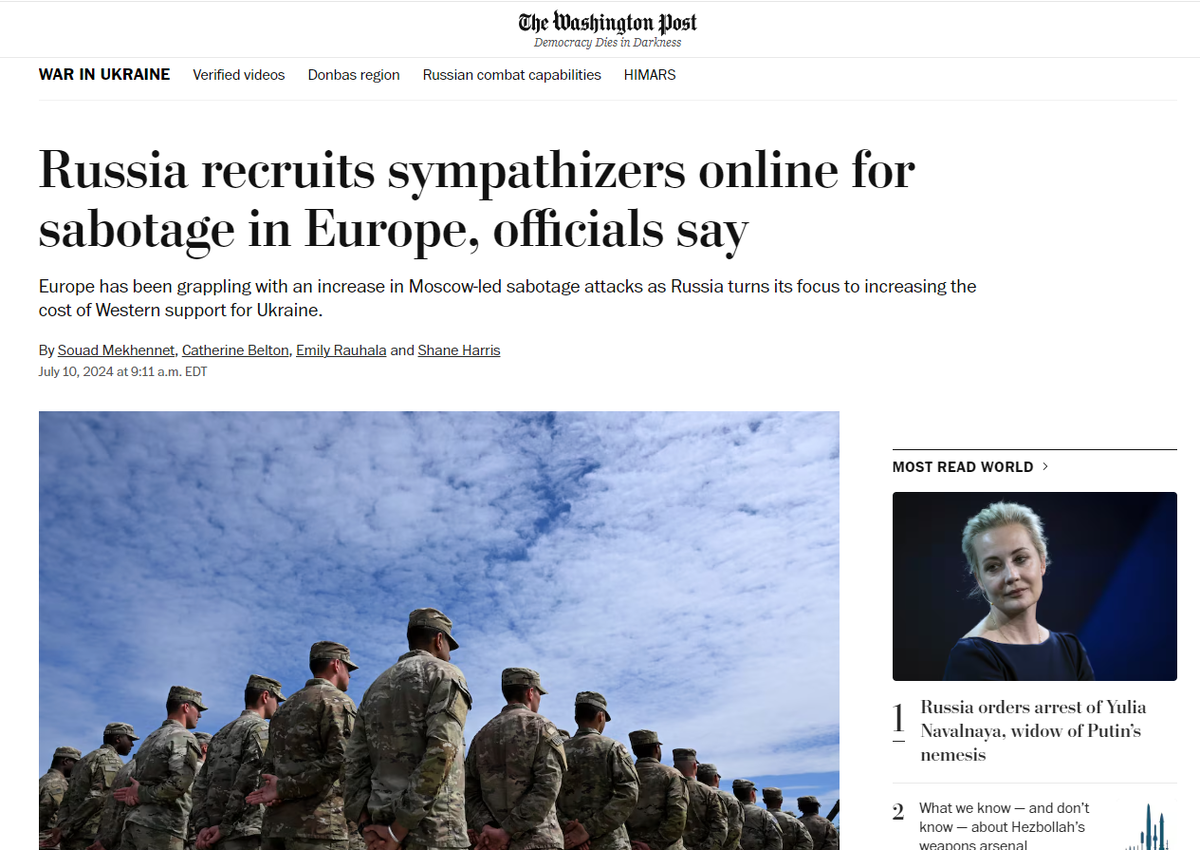Select the HIMARS topic link
This screenshot has width=1200, height=850.
pos(650,75)
